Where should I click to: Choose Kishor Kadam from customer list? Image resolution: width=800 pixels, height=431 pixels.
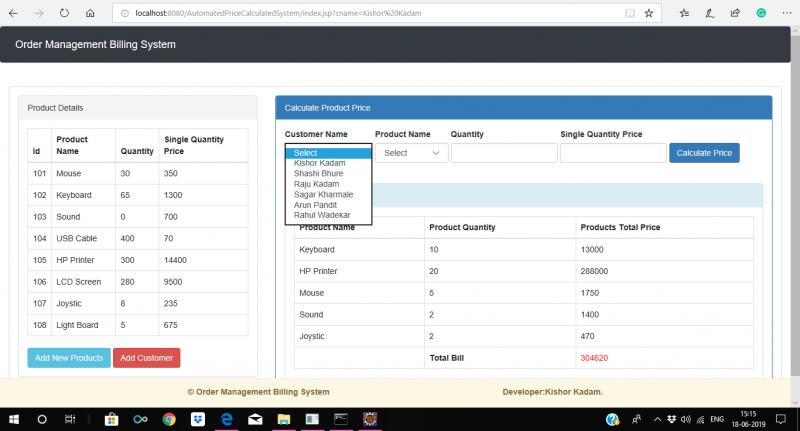point(320,163)
